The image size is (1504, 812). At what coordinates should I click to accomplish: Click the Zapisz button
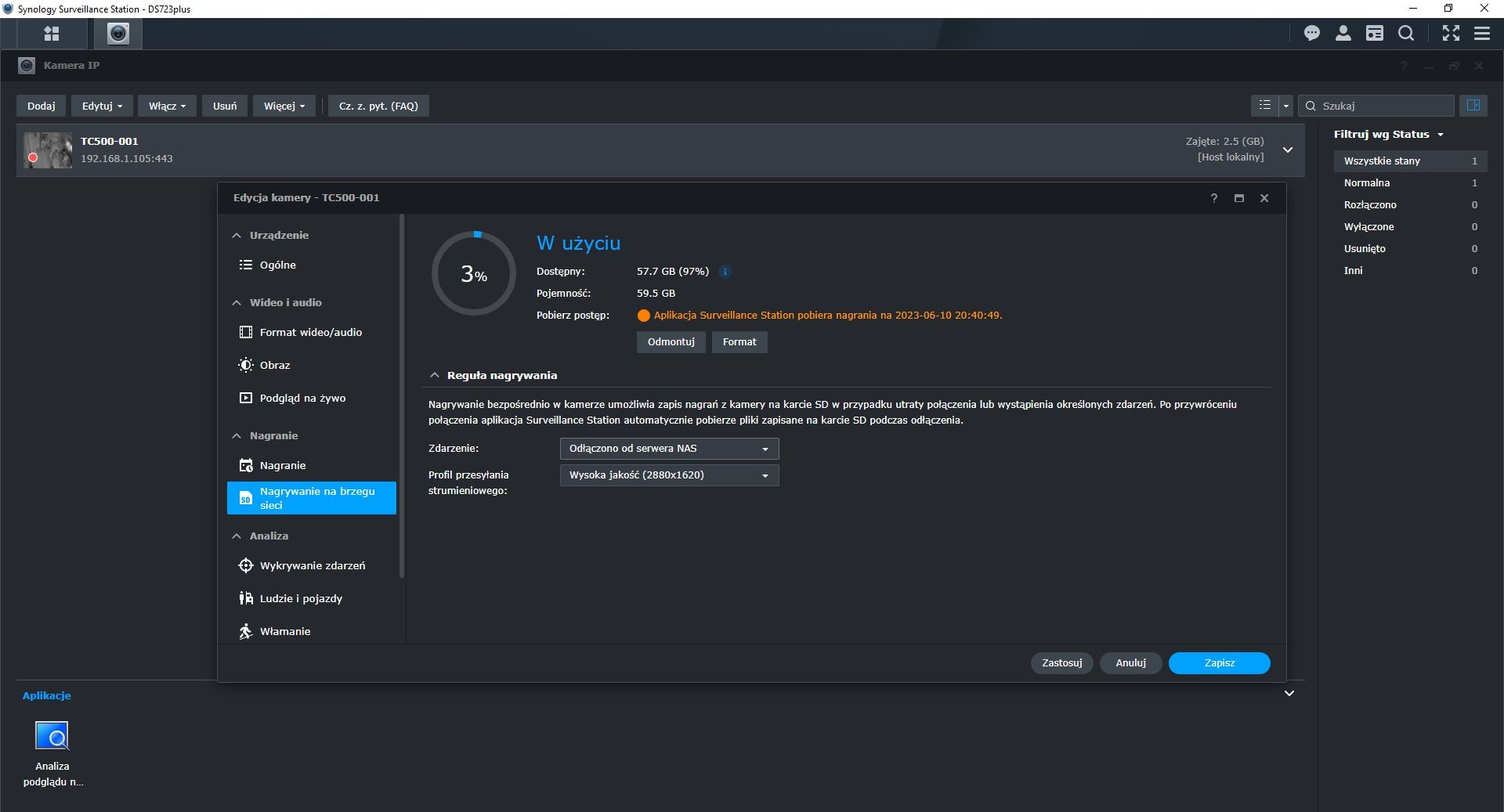[x=1220, y=662]
